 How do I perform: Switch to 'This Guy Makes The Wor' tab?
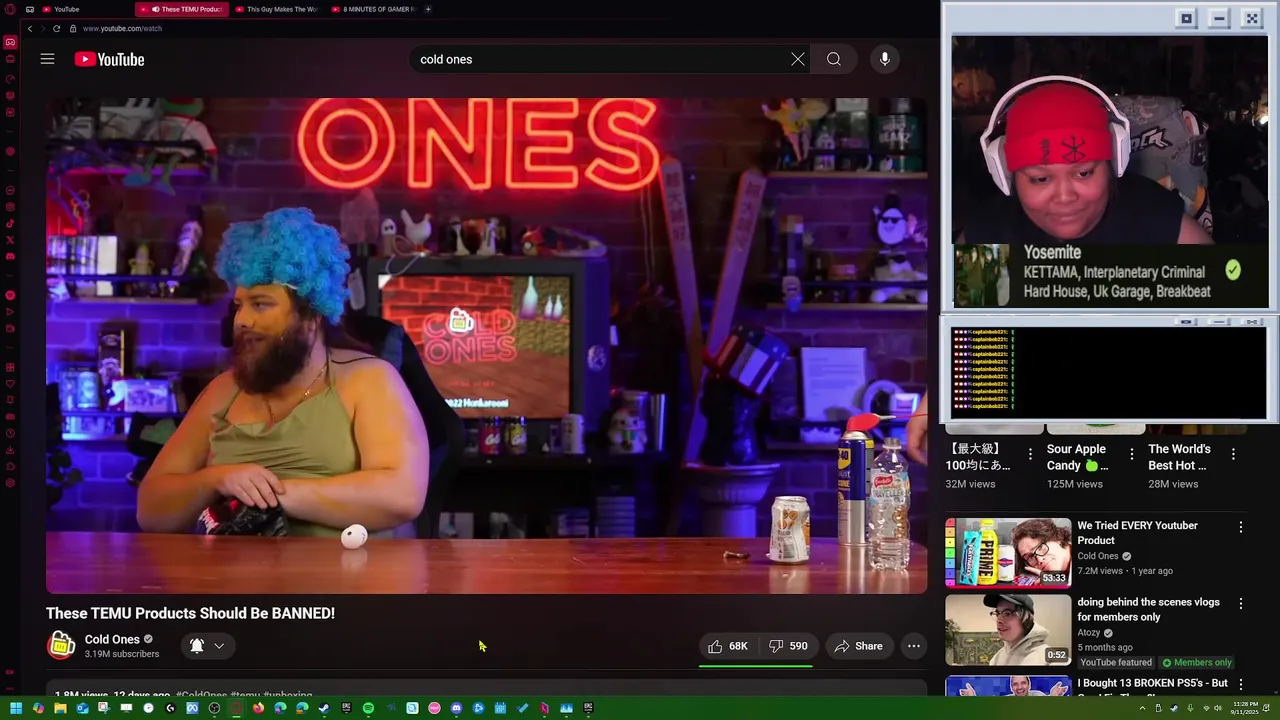point(275,9)
